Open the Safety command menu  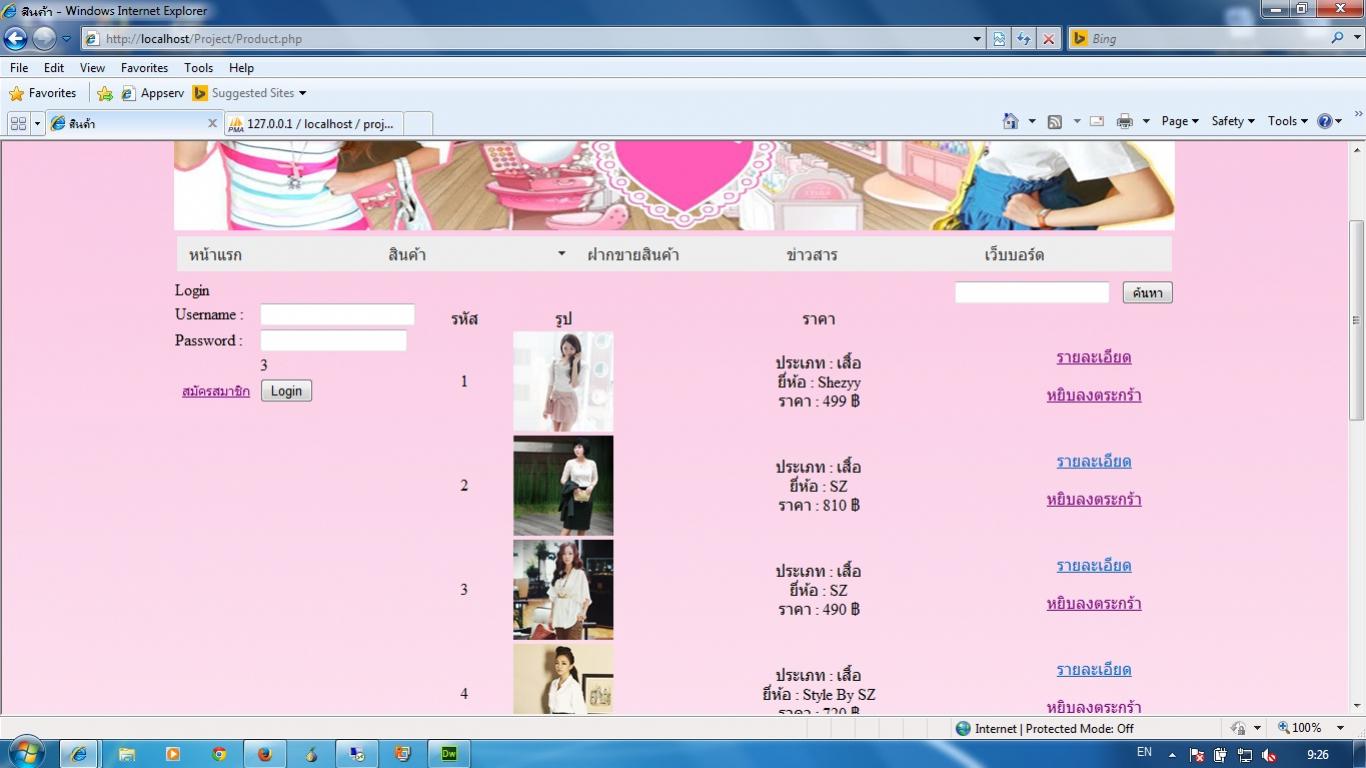click(x=1232, y=121)
